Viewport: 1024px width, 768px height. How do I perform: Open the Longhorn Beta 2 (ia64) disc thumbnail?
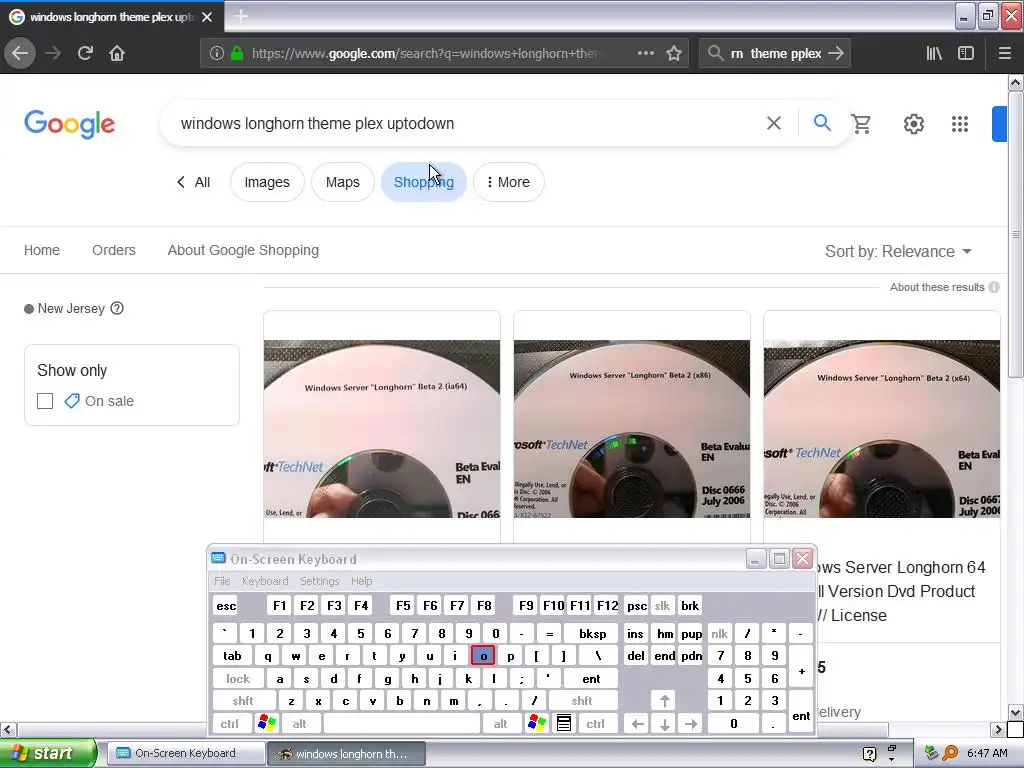coord(382,428)
